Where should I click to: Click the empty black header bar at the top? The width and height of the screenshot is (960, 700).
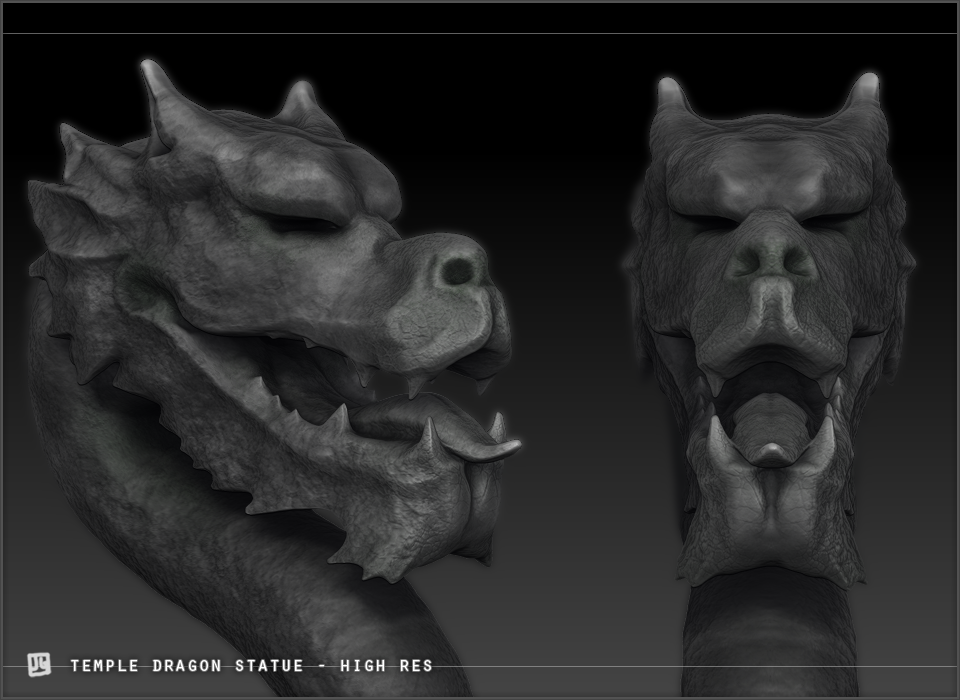pos(480,18)
